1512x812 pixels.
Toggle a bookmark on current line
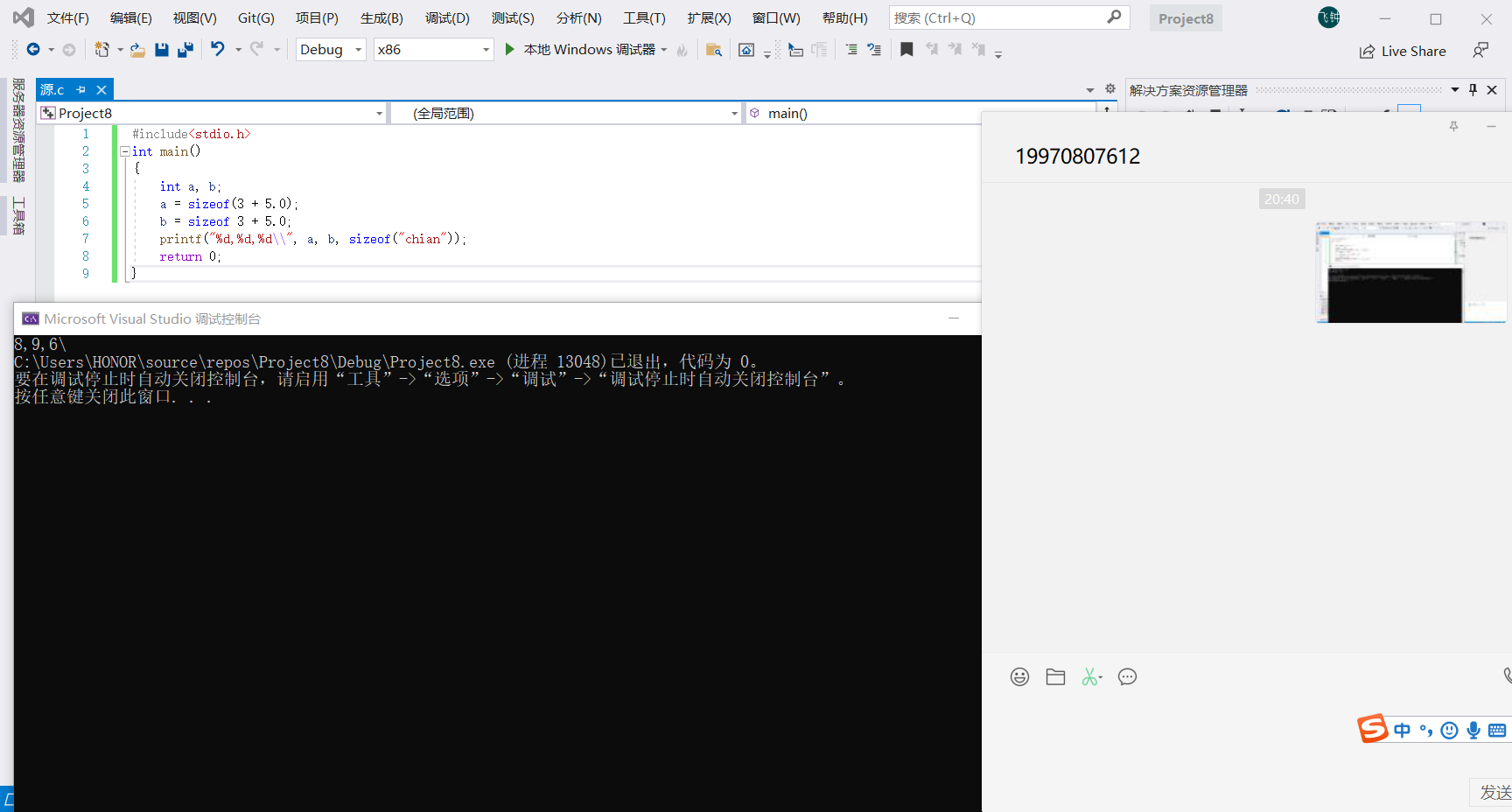pyautogui.click(x=906, y=50)
